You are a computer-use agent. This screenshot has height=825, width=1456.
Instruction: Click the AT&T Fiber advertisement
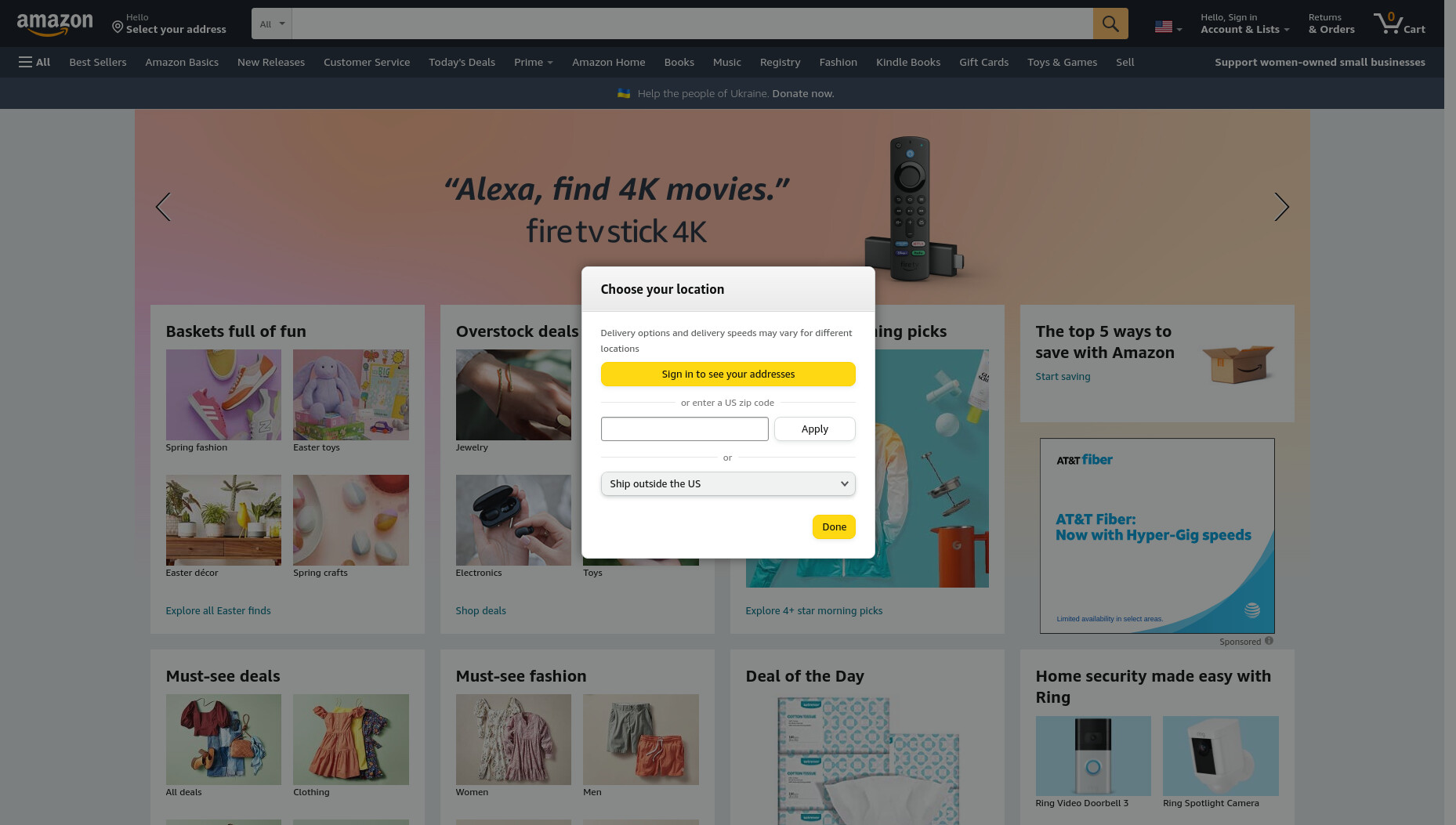1157,536
